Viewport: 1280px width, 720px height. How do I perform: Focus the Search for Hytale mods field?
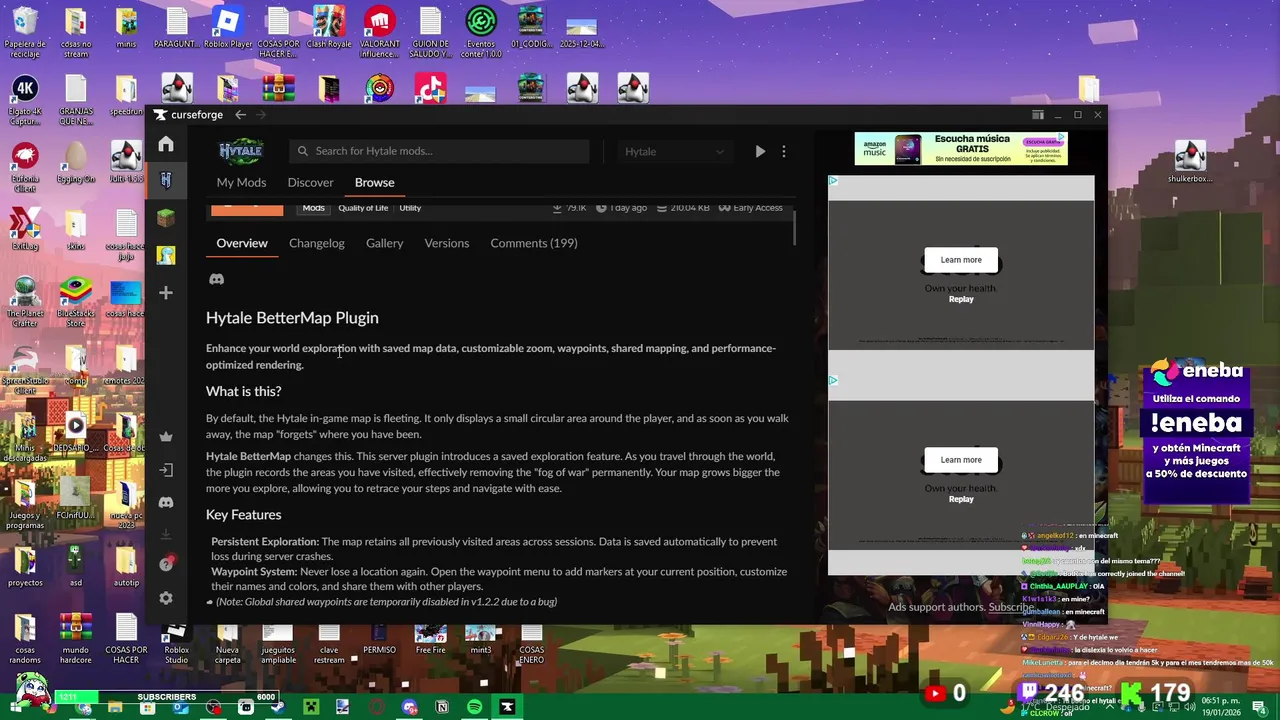click(439, 151)
